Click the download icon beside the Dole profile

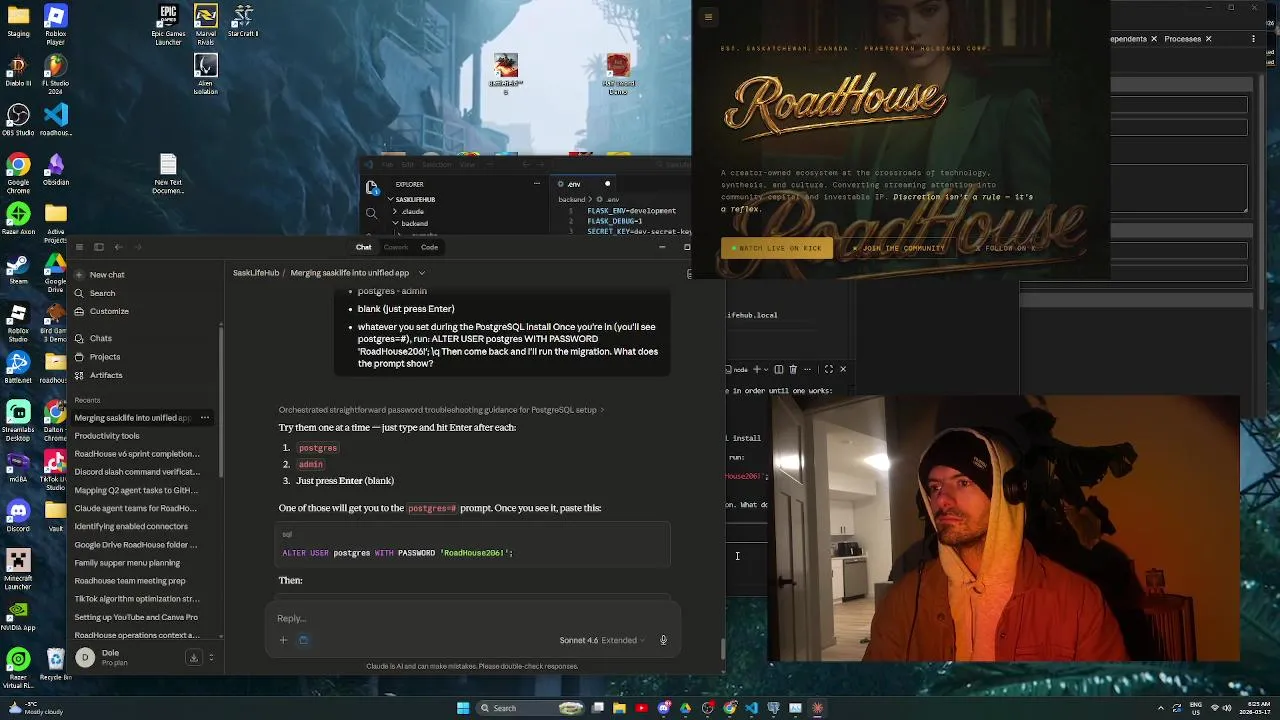tap(194, 657)
